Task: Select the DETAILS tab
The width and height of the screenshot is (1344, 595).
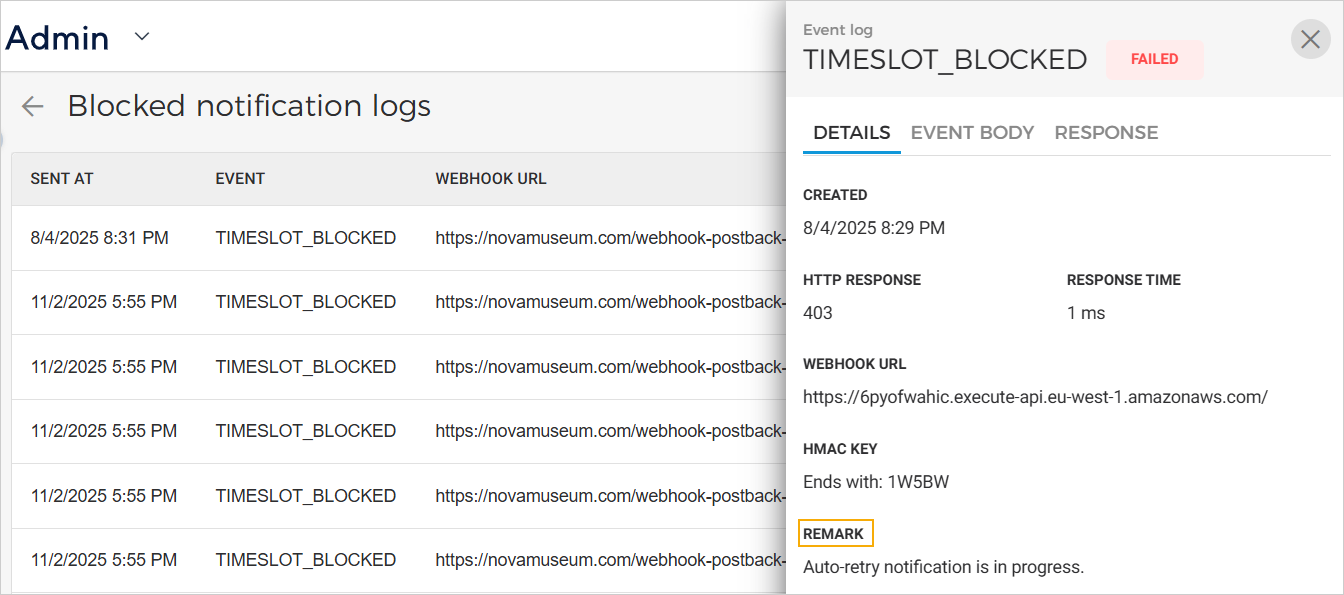Action: pos(851,133)
